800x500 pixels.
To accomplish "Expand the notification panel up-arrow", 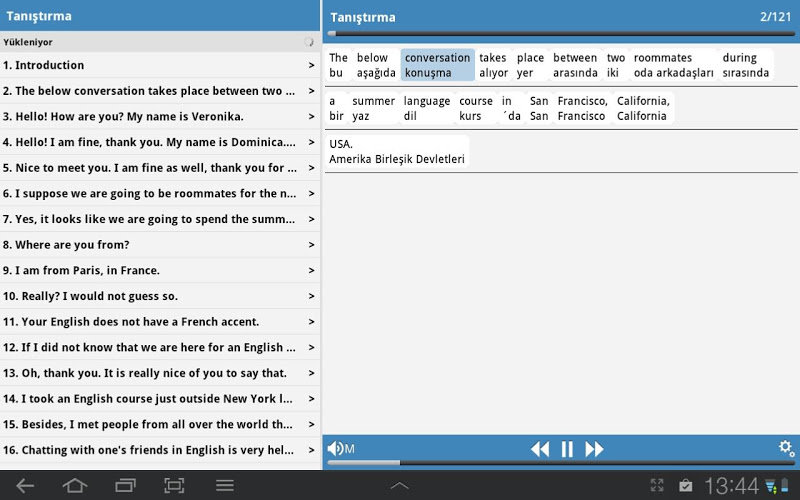I will click(x=399, y=486).
